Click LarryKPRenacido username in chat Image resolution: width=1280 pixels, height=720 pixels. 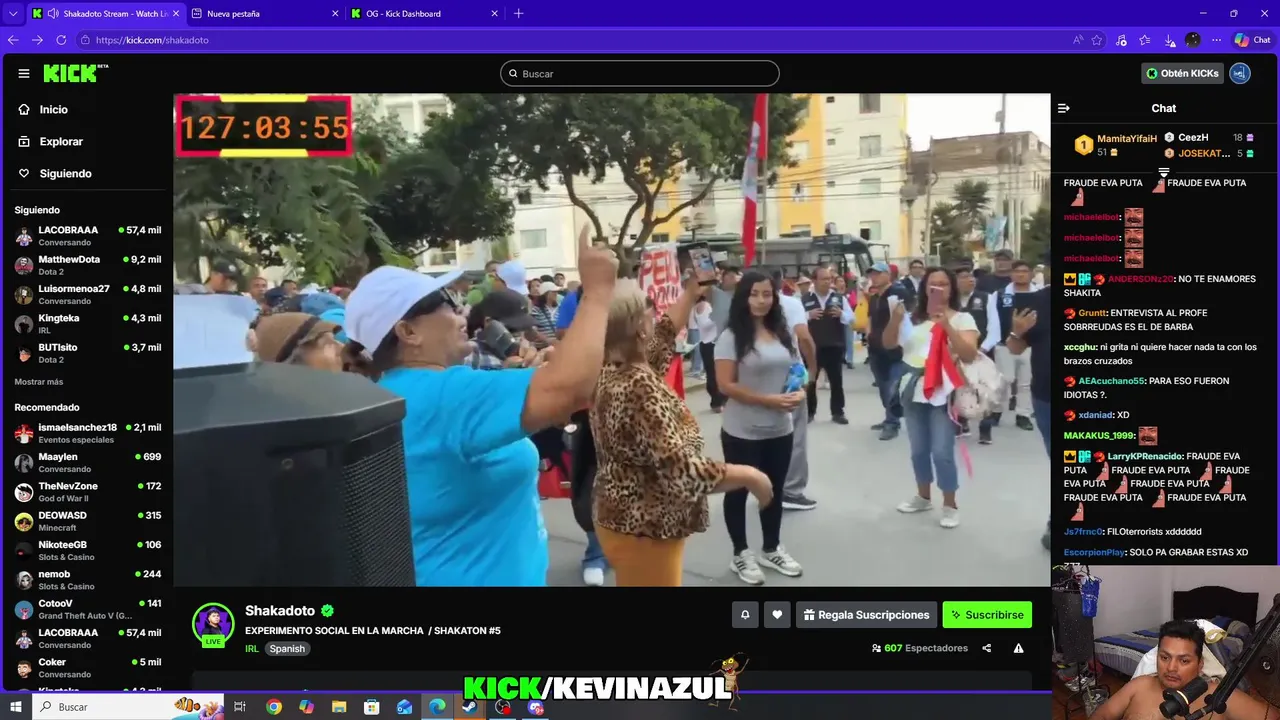(1145, 456)
